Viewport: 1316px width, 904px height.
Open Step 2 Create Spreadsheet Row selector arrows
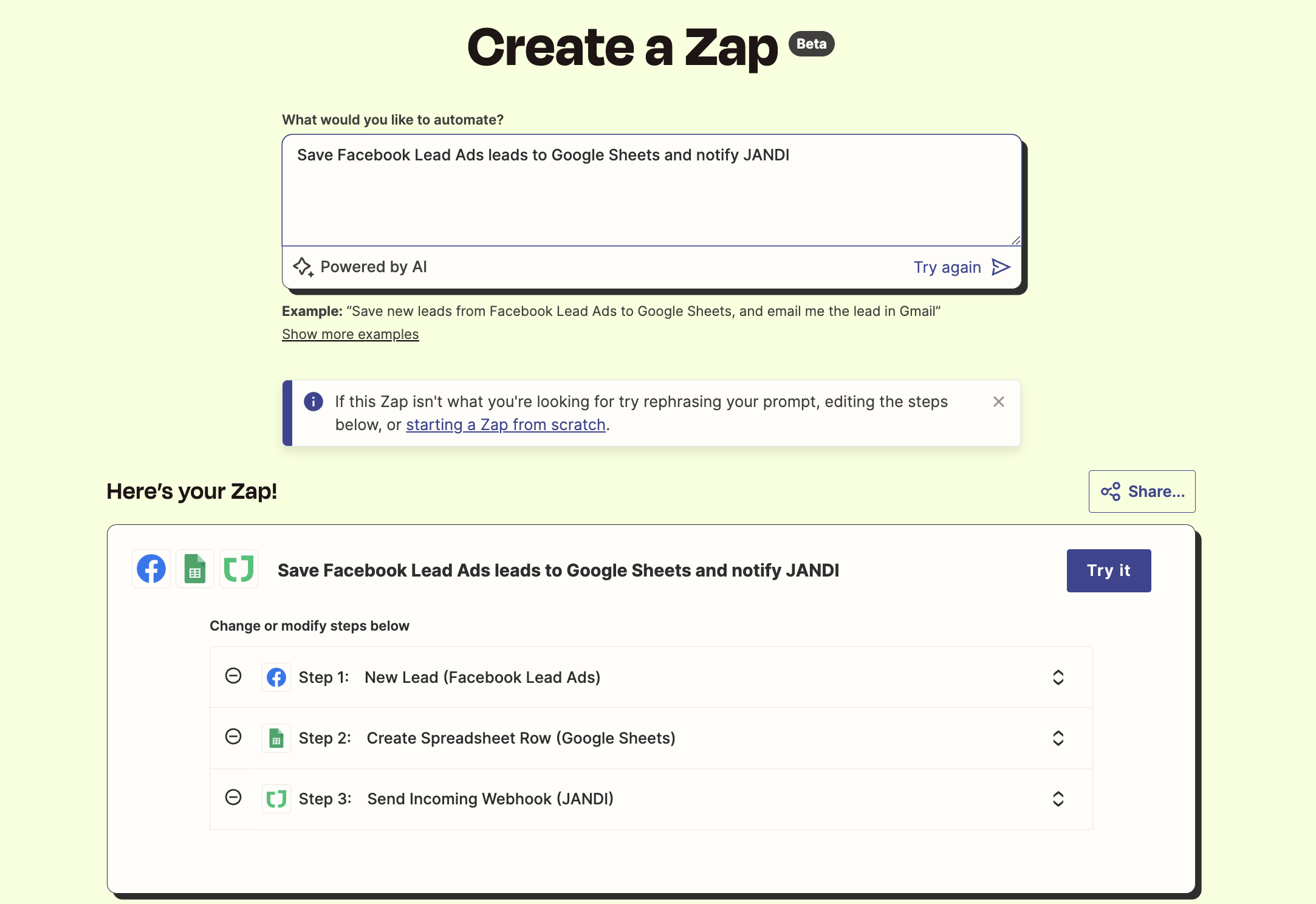[1058, 738]
